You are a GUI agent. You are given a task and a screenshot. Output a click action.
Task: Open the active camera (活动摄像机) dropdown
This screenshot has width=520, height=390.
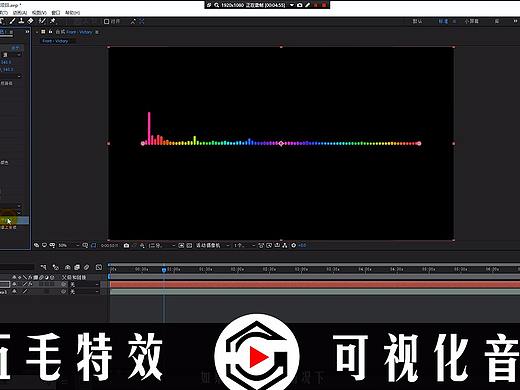212,245
